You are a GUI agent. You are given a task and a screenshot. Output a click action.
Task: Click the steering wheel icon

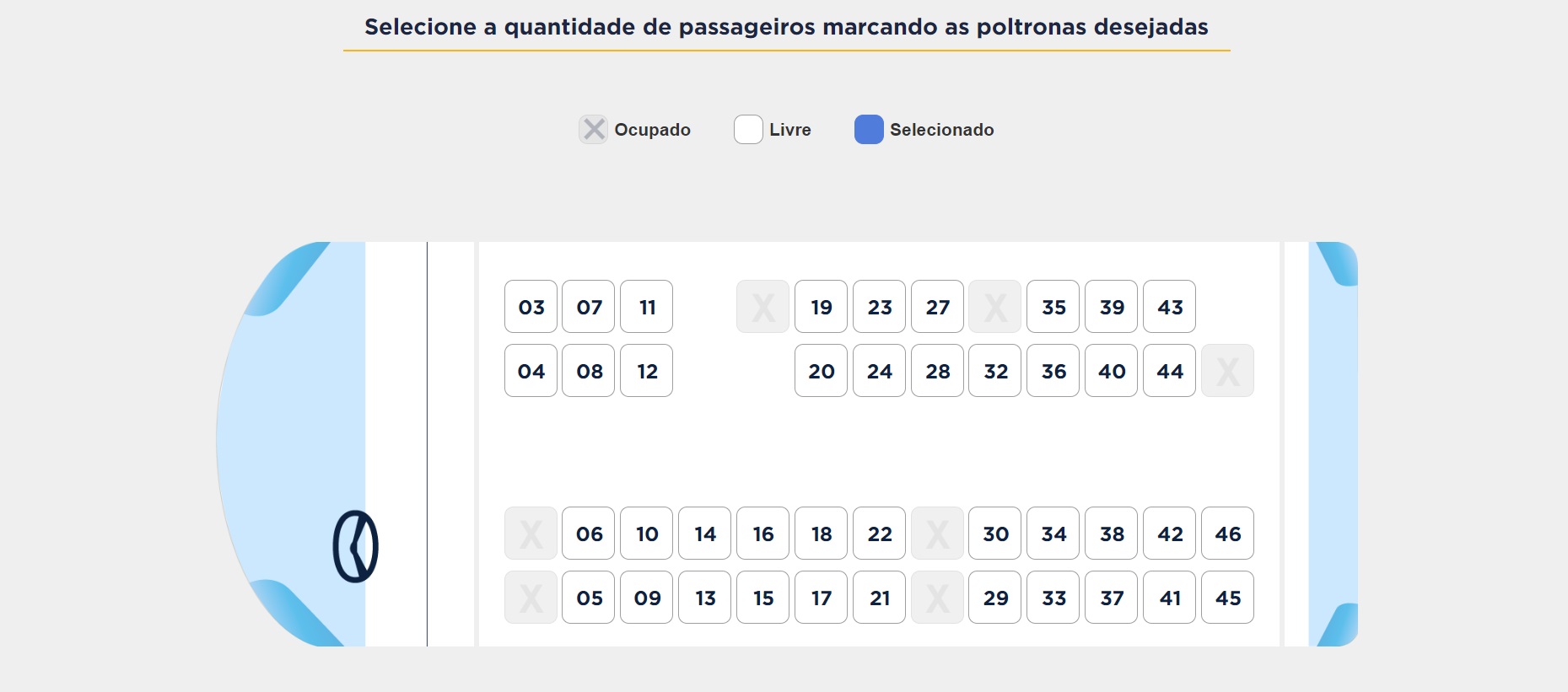[x=355, y=546]
